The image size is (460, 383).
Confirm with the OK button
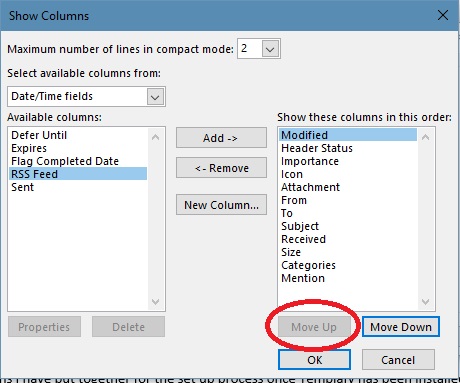coord(314,360)
